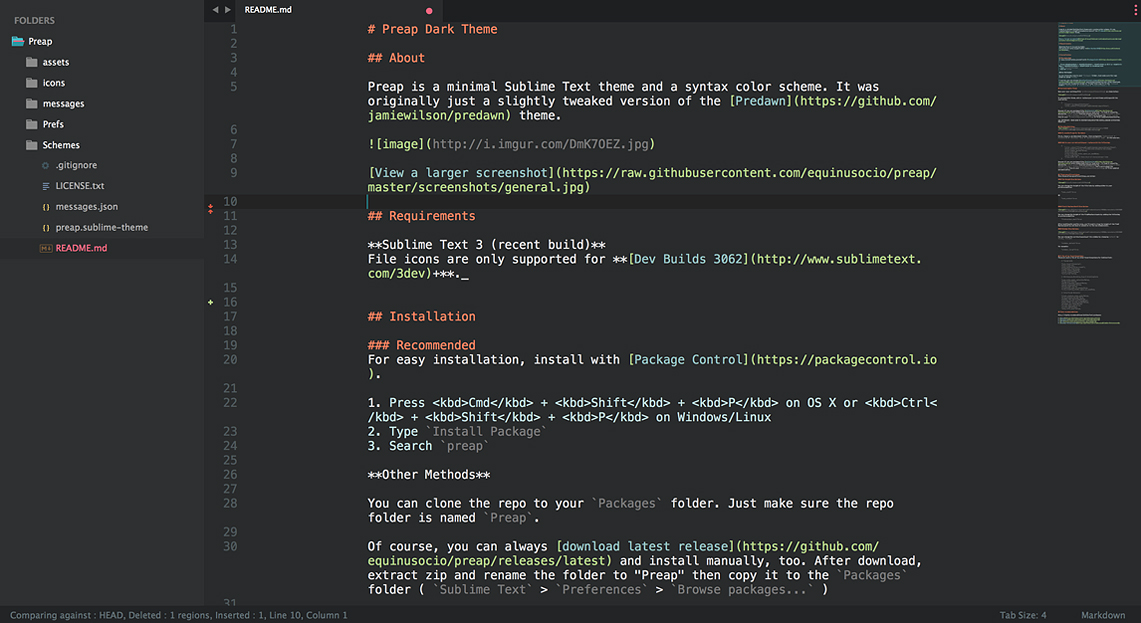
Task: Click the '## About' heading
Action: pos(396,58)
